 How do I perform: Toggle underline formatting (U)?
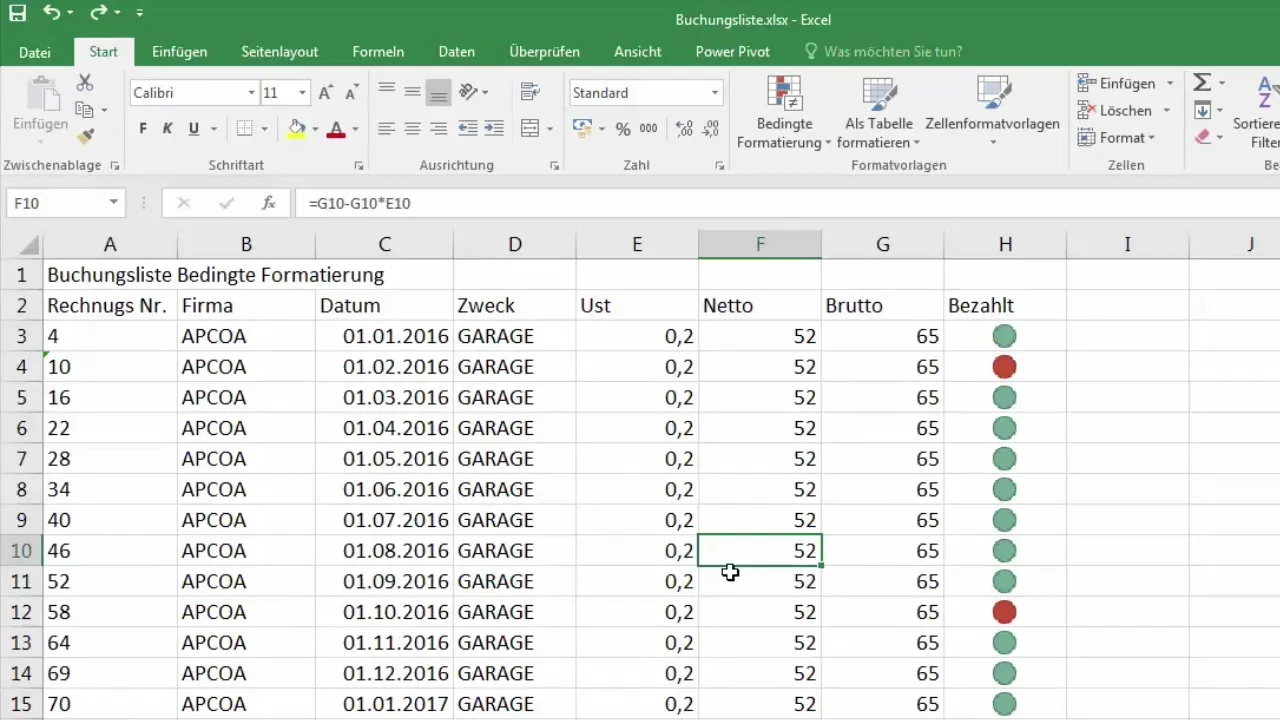click(x=193, y=128)
